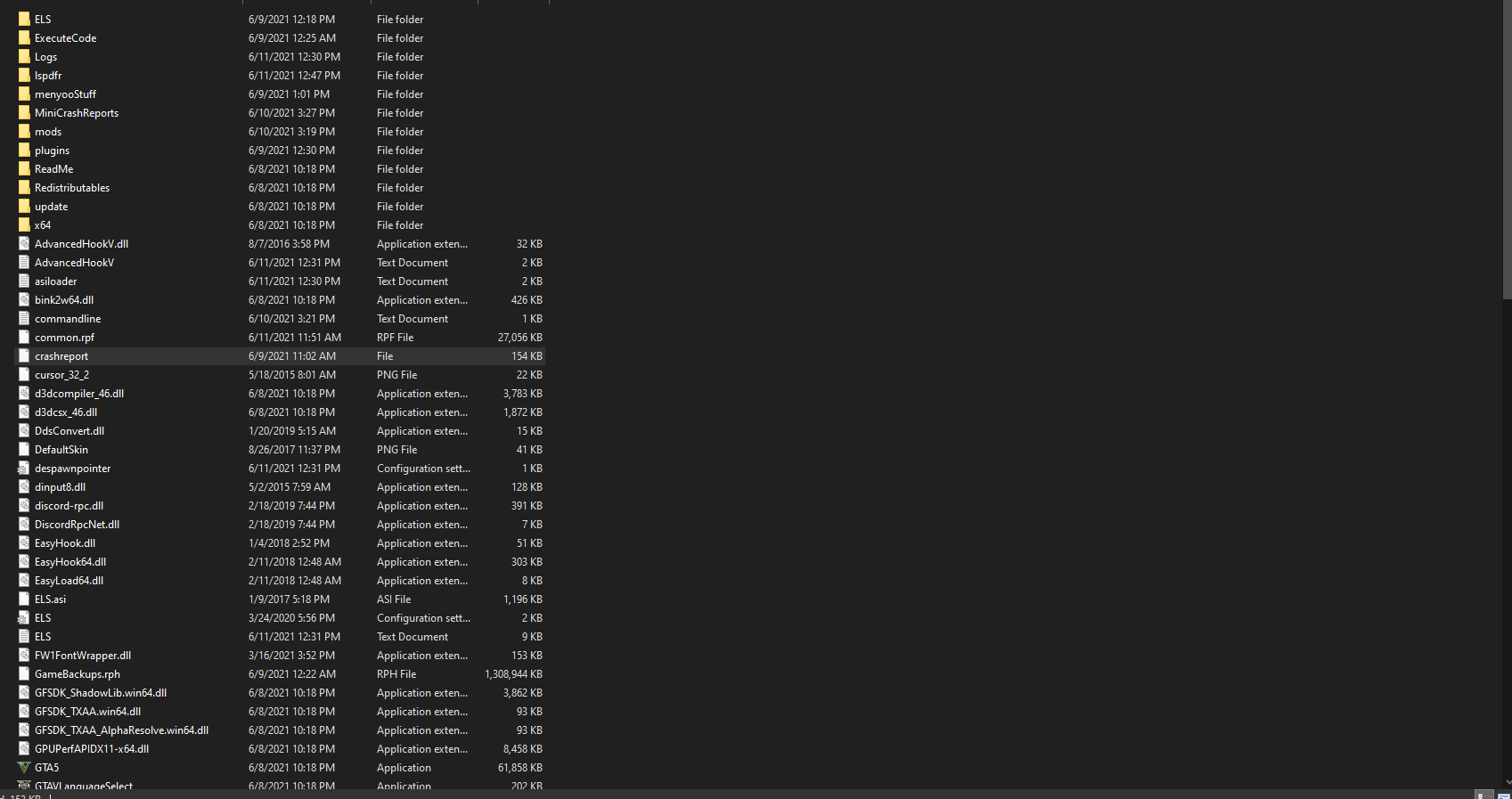Click the DdsConvert.dll file name
This screenshot has height=799, width=1512.
tap(69, 431)
